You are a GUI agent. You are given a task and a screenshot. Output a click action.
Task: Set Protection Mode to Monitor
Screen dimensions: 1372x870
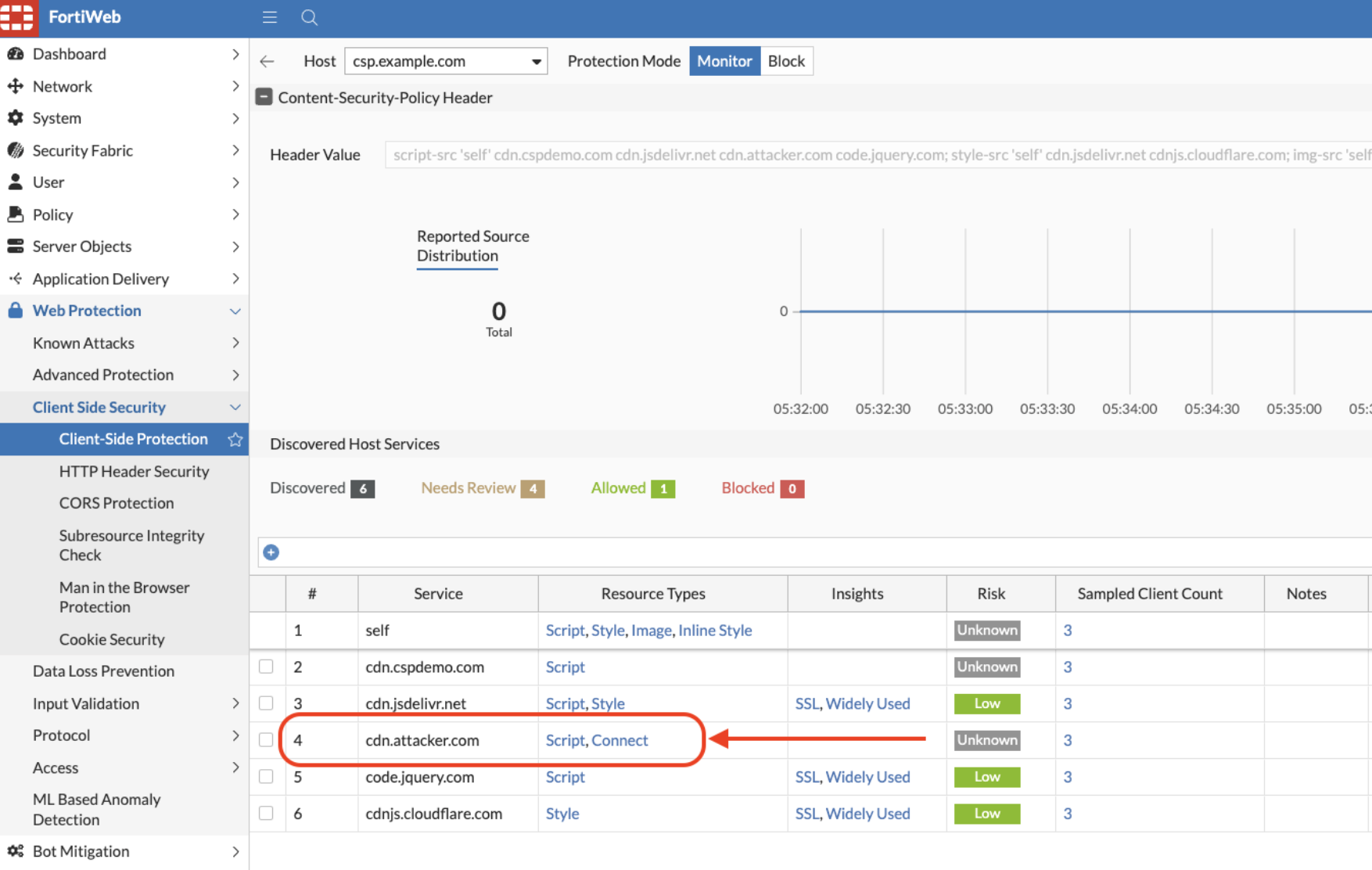coord(724,61)
